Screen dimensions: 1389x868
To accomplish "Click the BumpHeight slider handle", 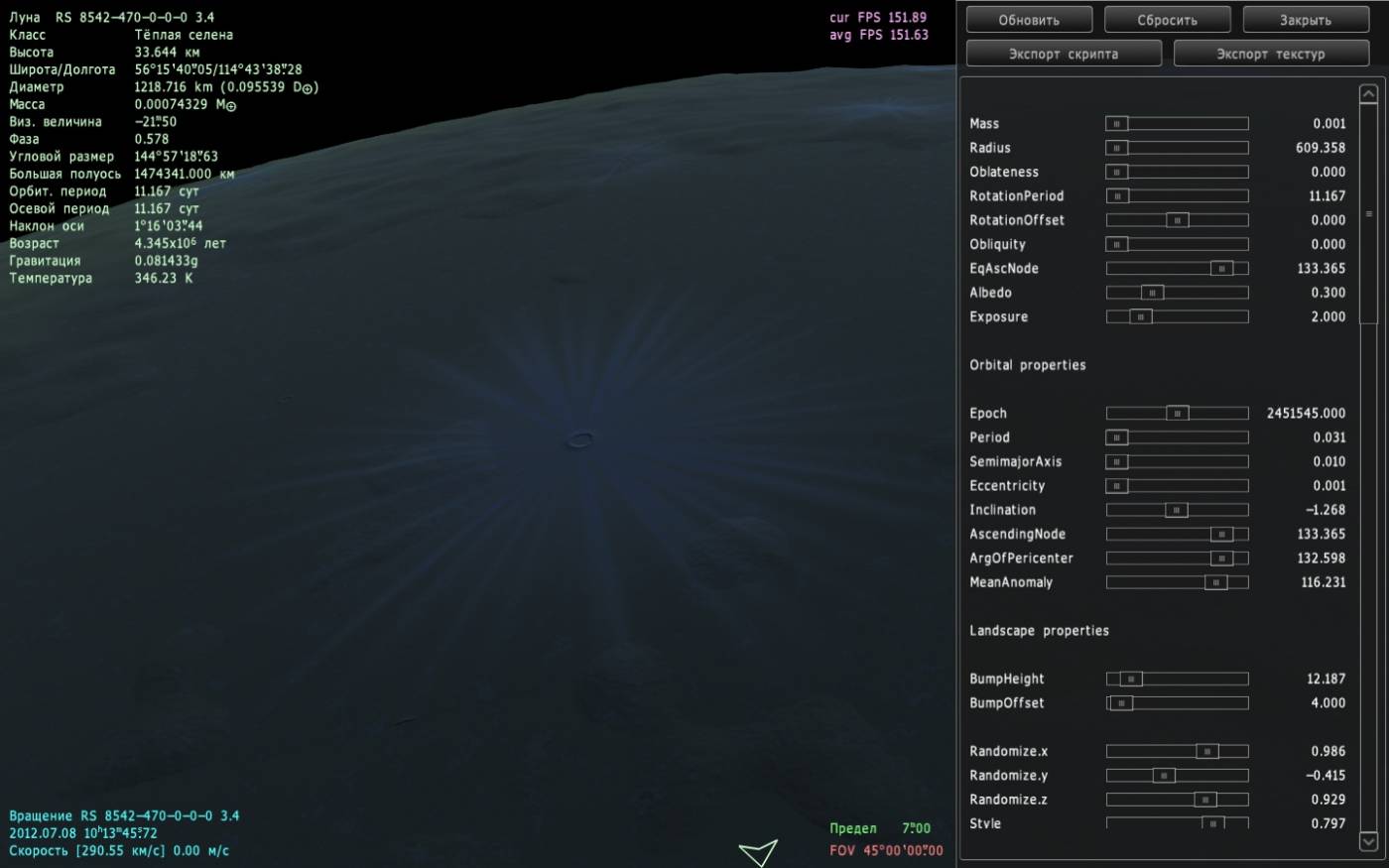I will (1131, 680).
